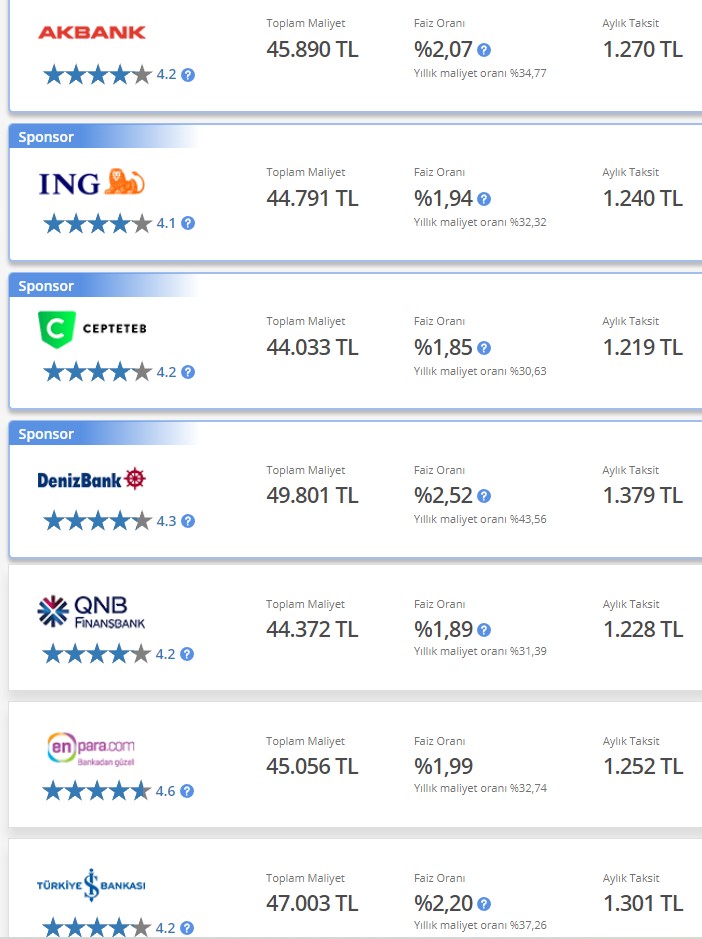Click the enpara.com logo
The width and height of the screenshot is (702, 939).
coord(91,748)
